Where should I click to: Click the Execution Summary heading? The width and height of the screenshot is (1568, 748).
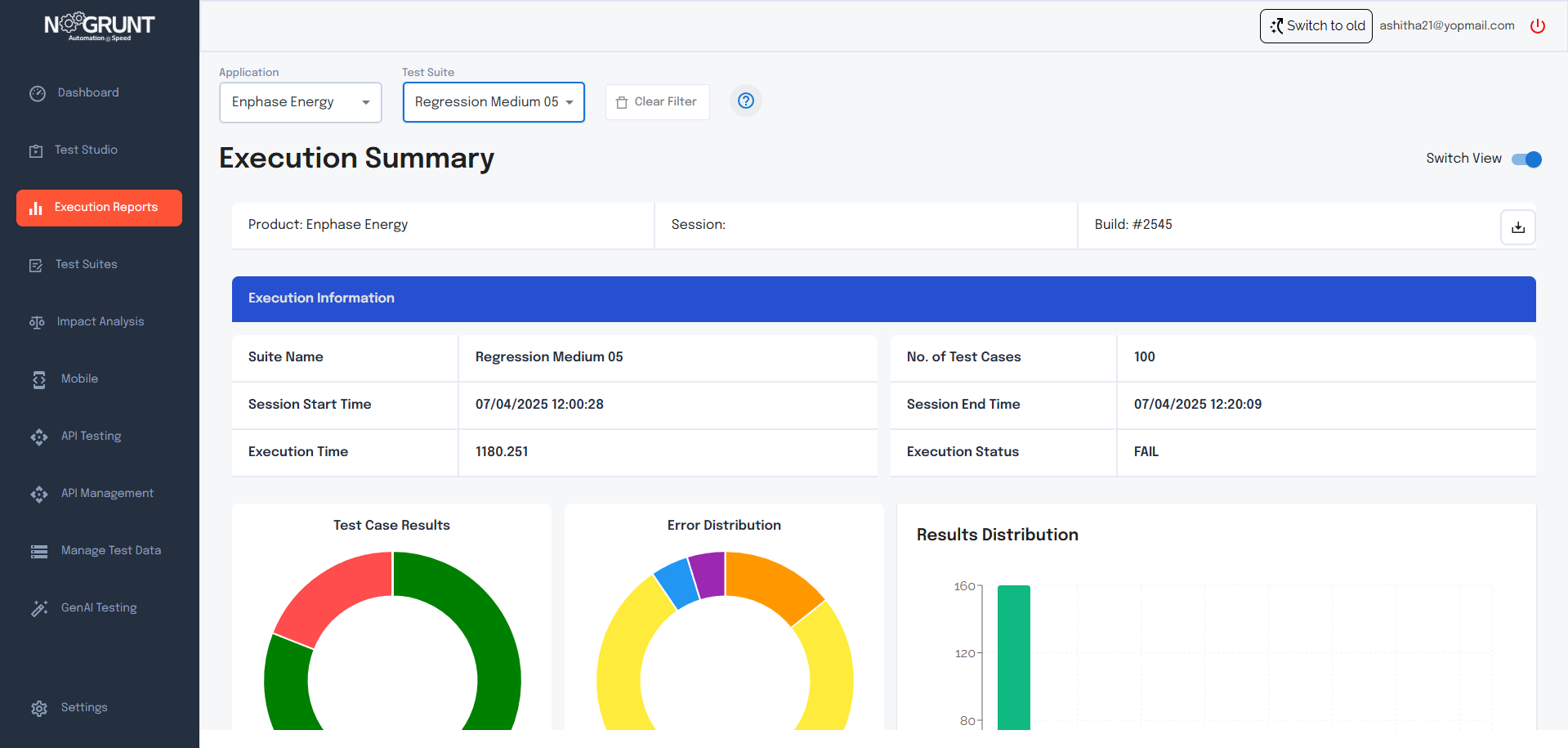[357, 159]
